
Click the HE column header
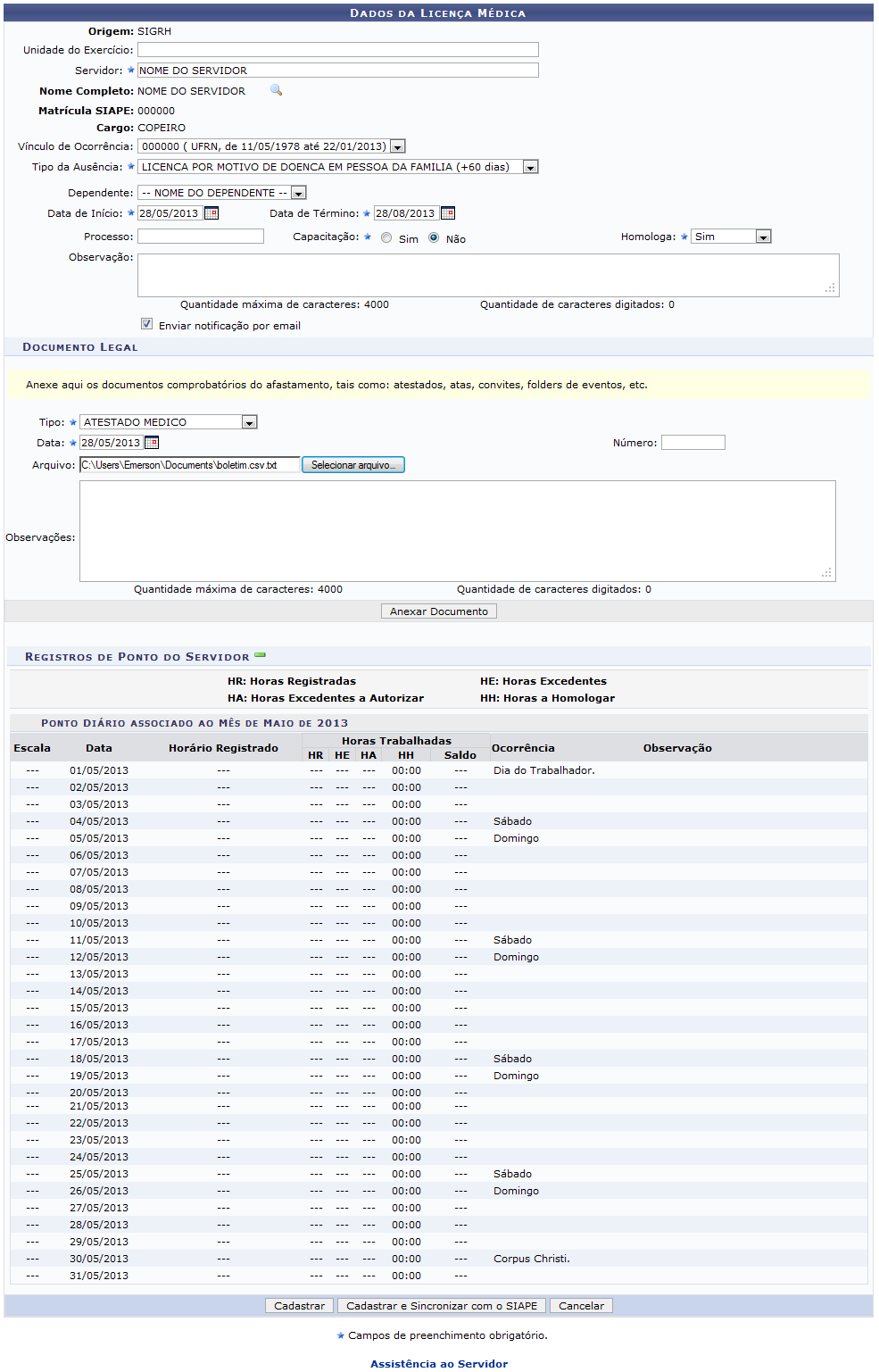click(x=342, y=755)
